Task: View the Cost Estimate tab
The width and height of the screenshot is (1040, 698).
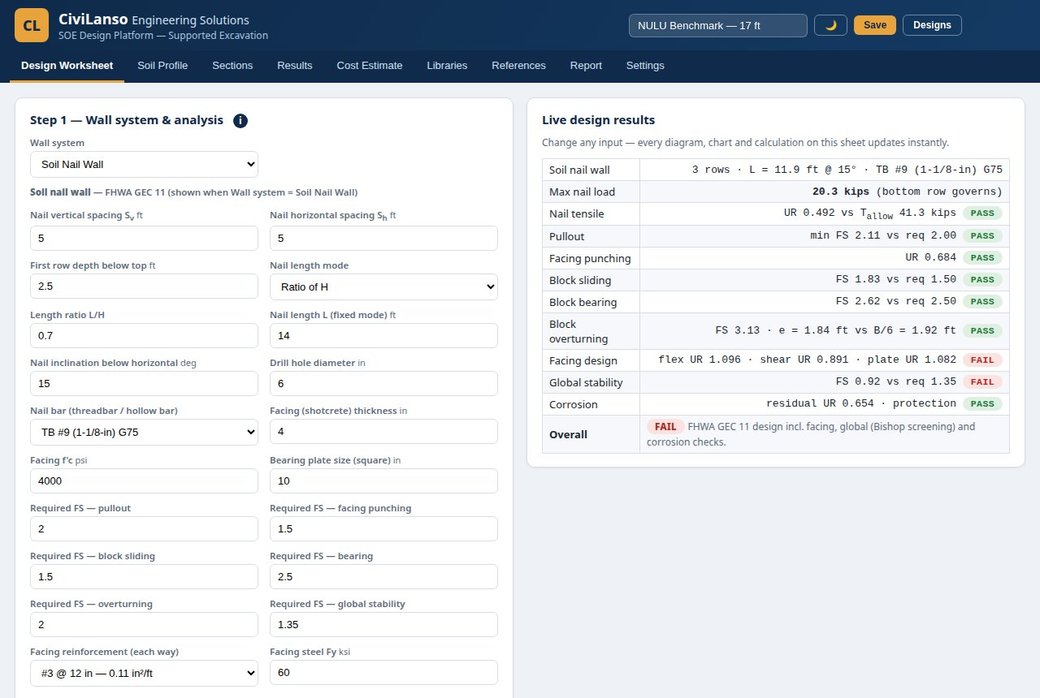Action: click(369, 66)
